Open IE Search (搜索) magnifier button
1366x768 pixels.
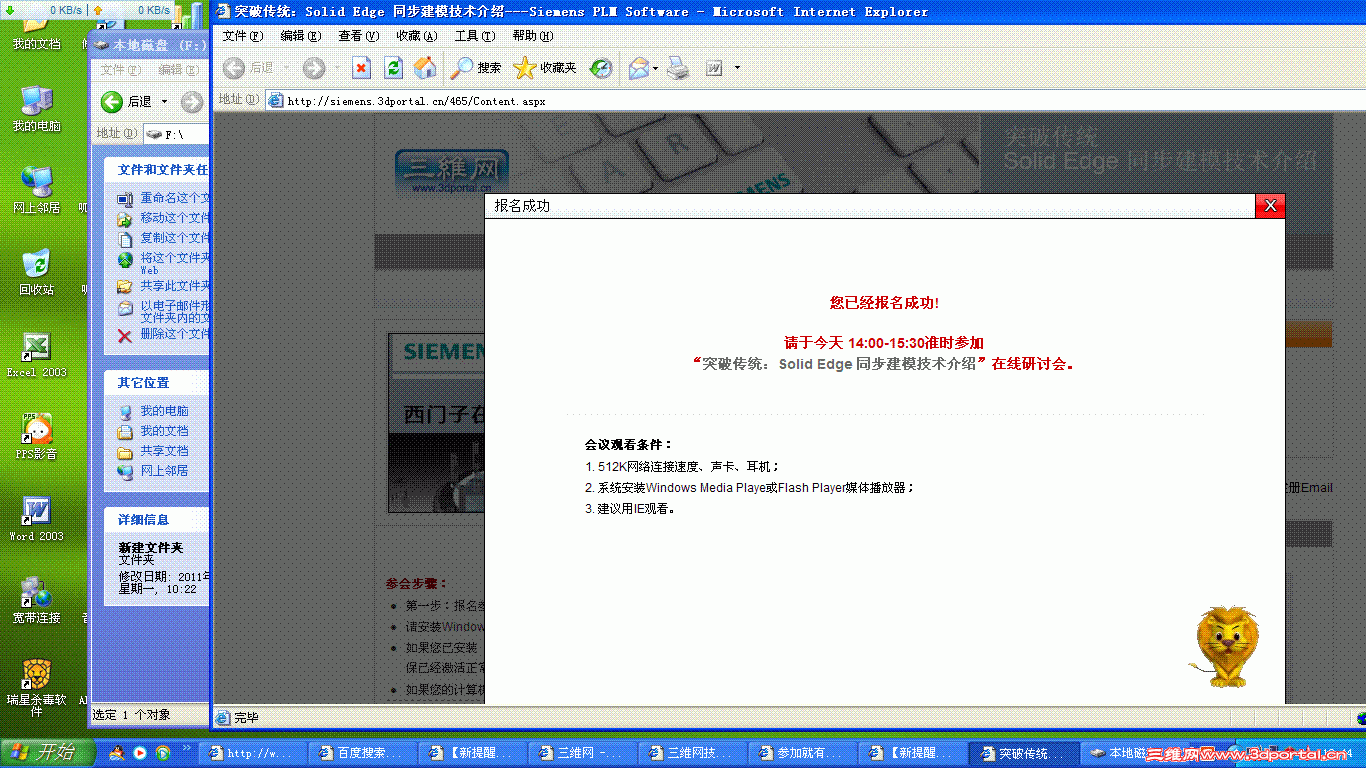[476, 67]
